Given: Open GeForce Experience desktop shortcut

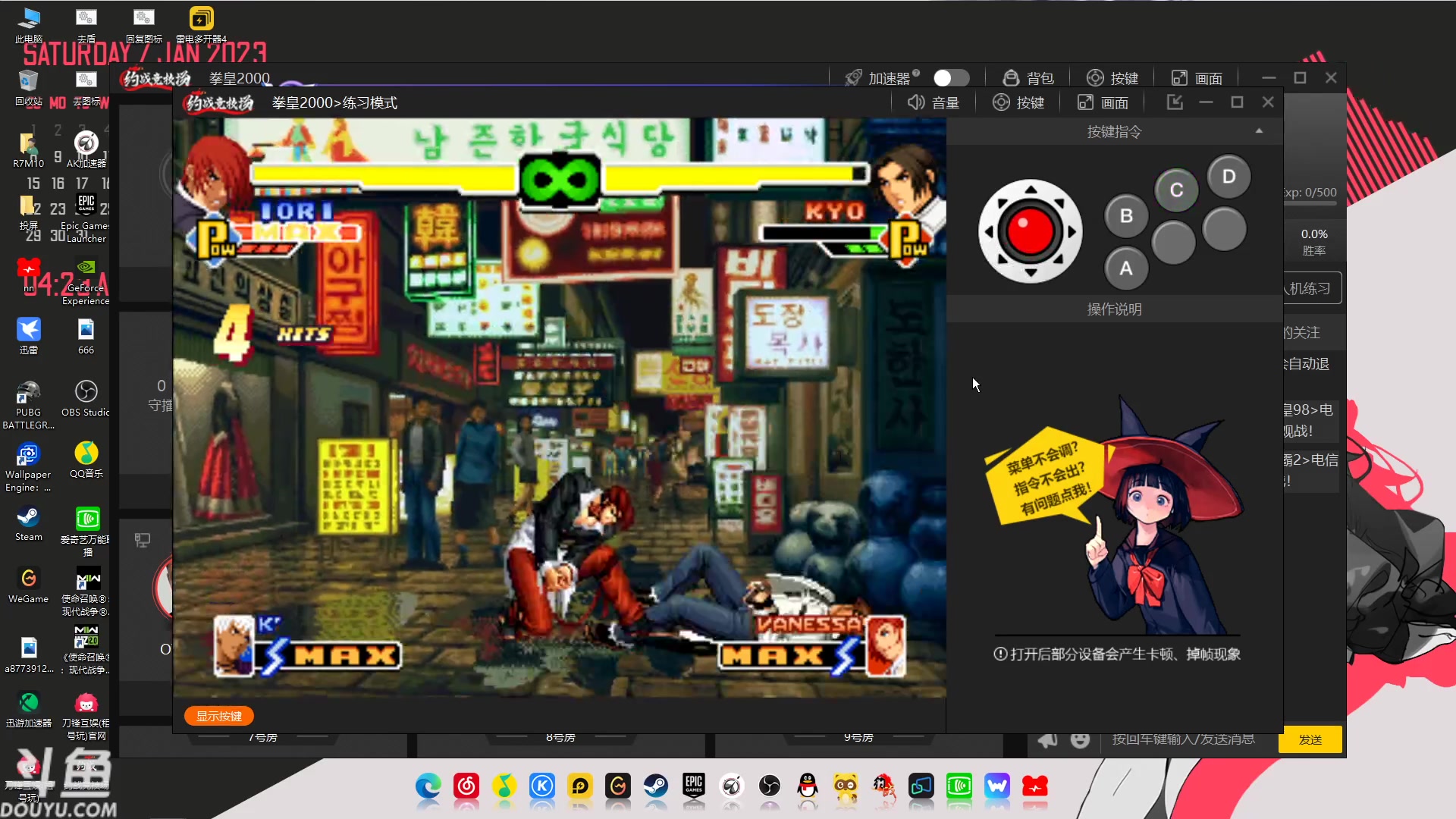Looking at the screenshot, I should tap(86, 281).
